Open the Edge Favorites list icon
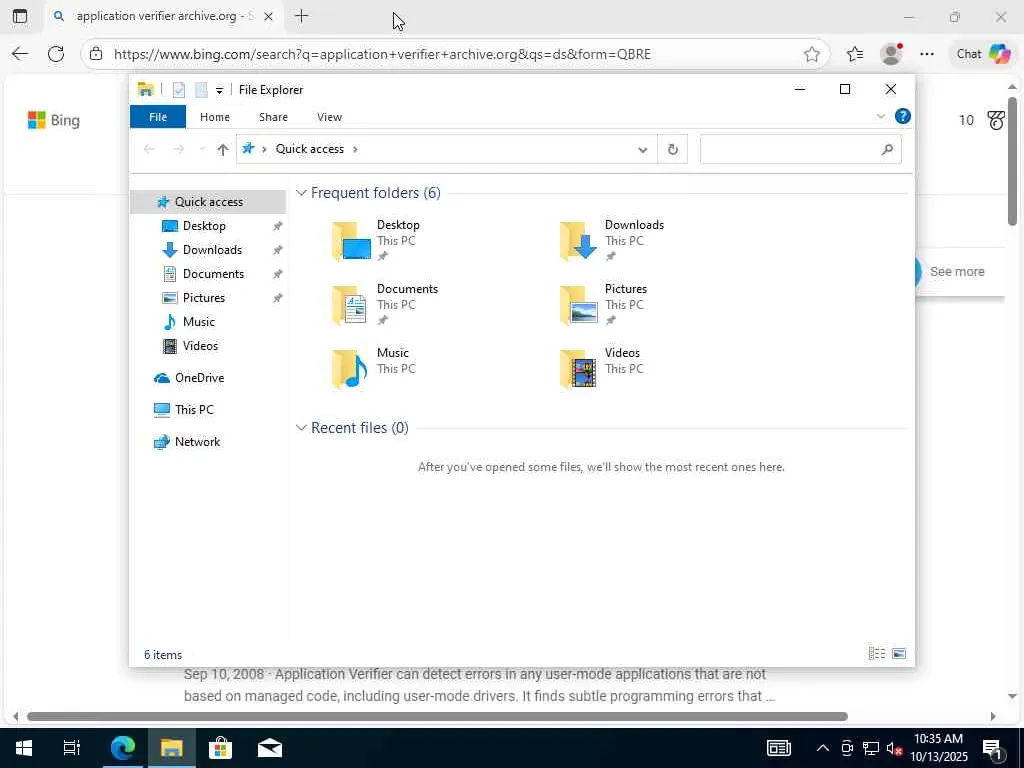The width and height of the screenshot is (1024, 768). 855,54
